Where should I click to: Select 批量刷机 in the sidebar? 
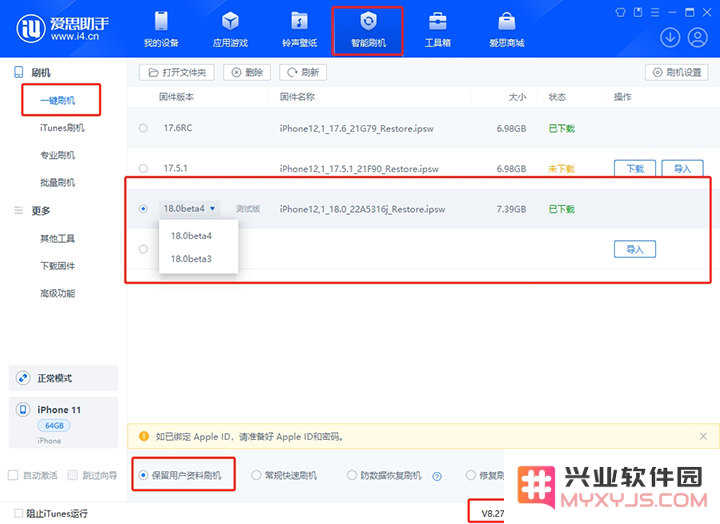coord(57,182)
